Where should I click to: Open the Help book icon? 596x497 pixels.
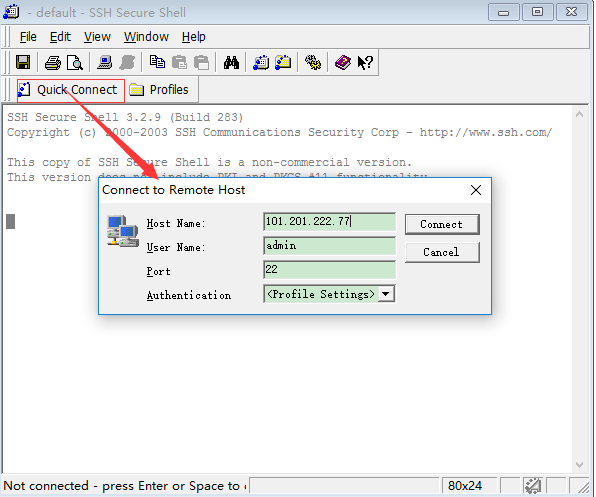(343, 62)
